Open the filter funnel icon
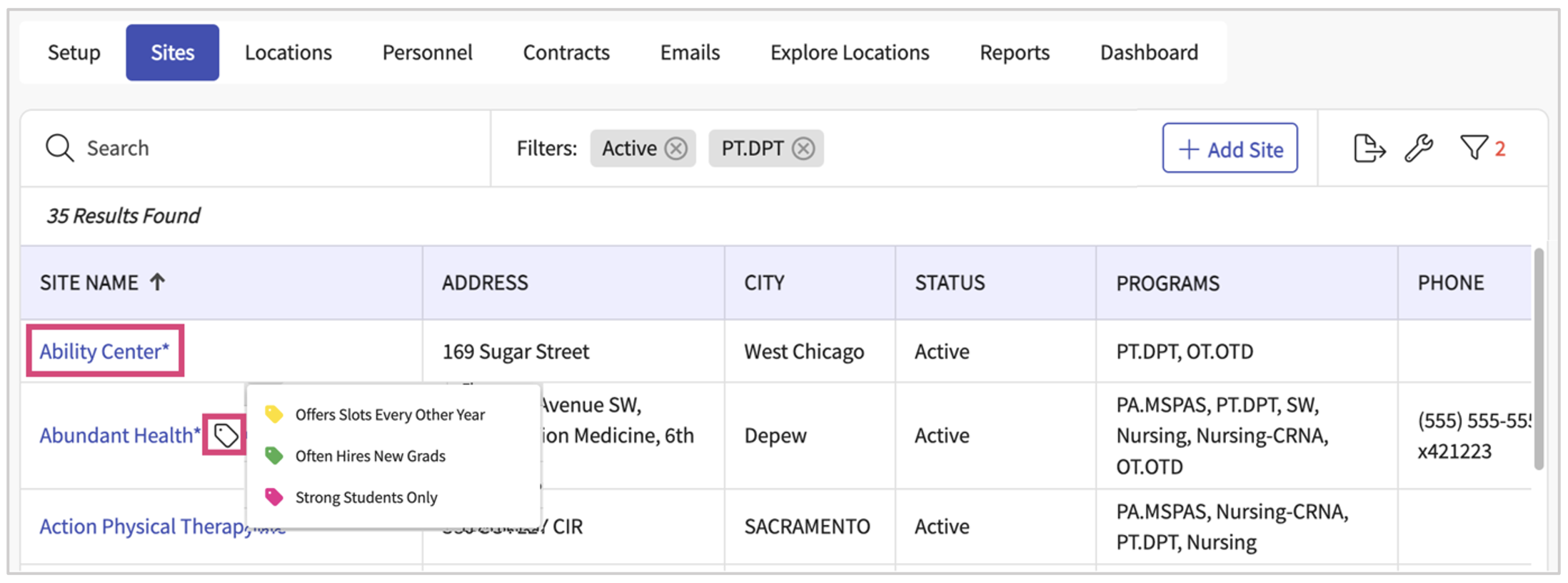 pos(1474,149)
